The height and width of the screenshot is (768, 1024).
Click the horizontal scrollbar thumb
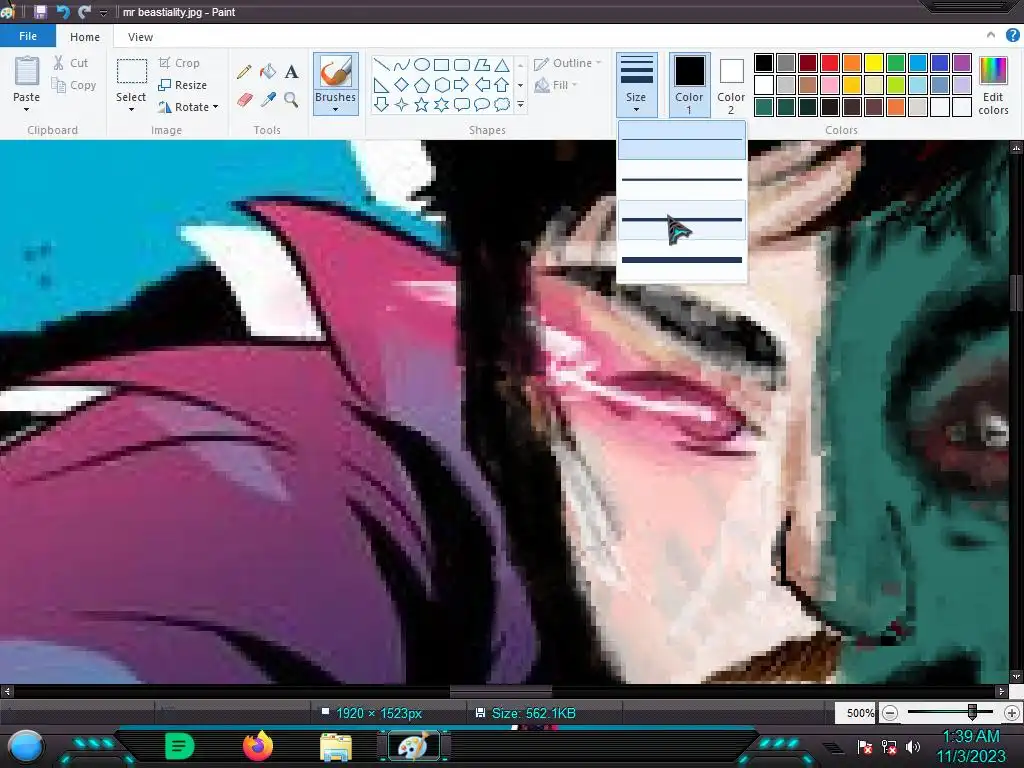501,690
